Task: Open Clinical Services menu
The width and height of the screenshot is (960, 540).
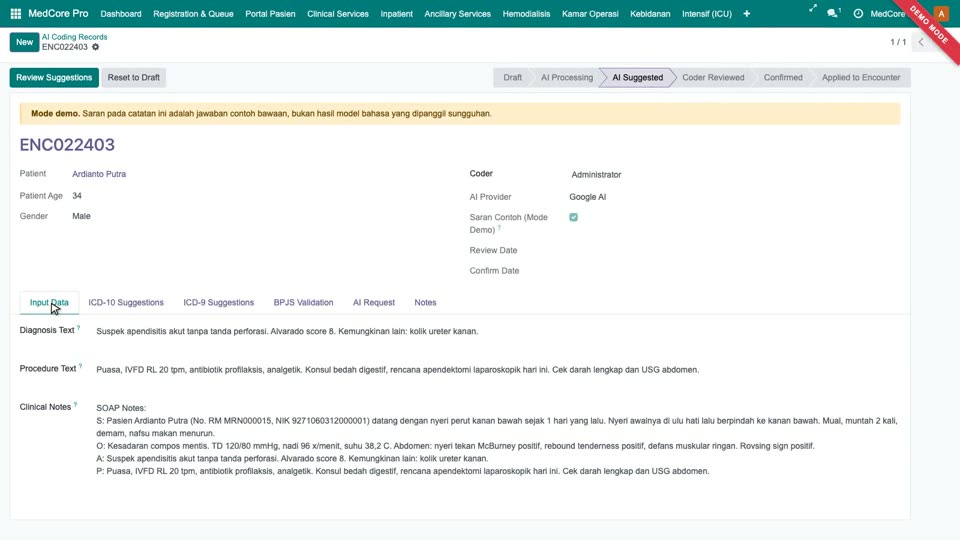Action: tap(338, 13)
